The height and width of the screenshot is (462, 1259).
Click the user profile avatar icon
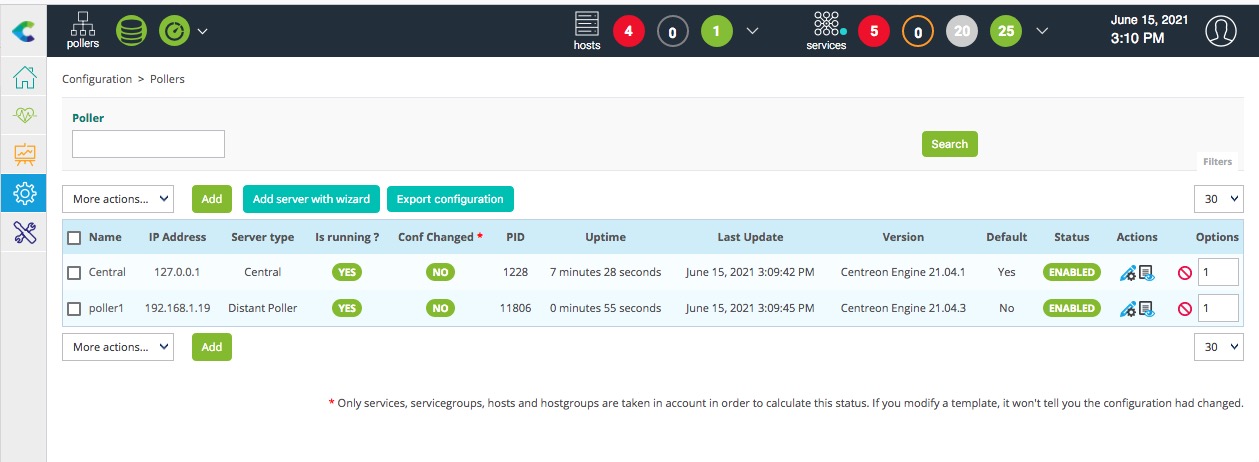coord(1219,31)
